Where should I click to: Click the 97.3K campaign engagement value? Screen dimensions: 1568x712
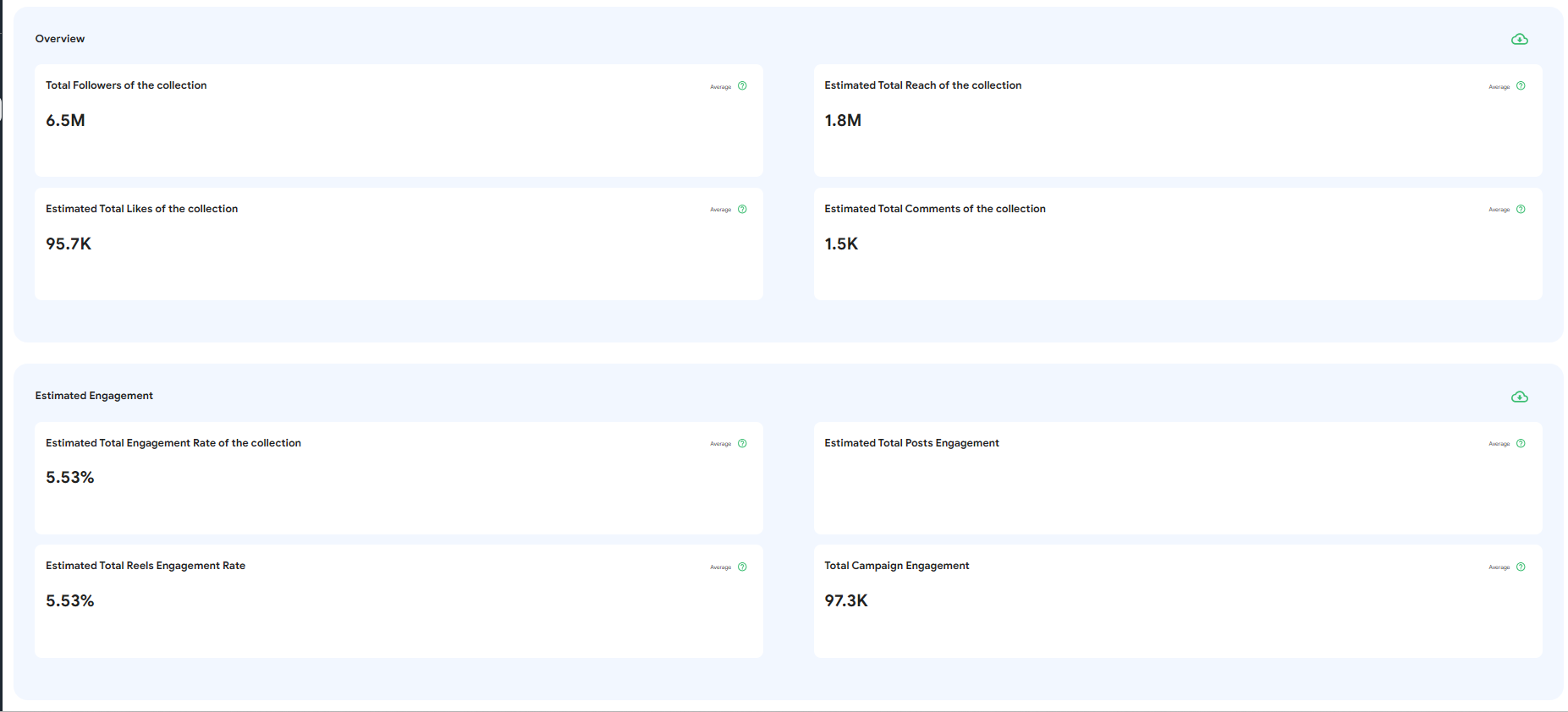pos(845,601)
